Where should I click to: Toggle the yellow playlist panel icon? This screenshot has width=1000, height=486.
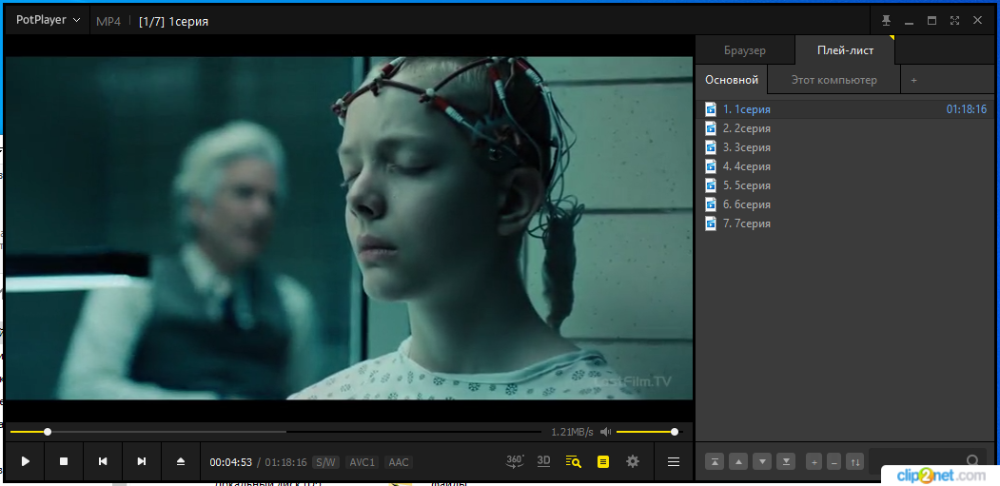[603, 461]
